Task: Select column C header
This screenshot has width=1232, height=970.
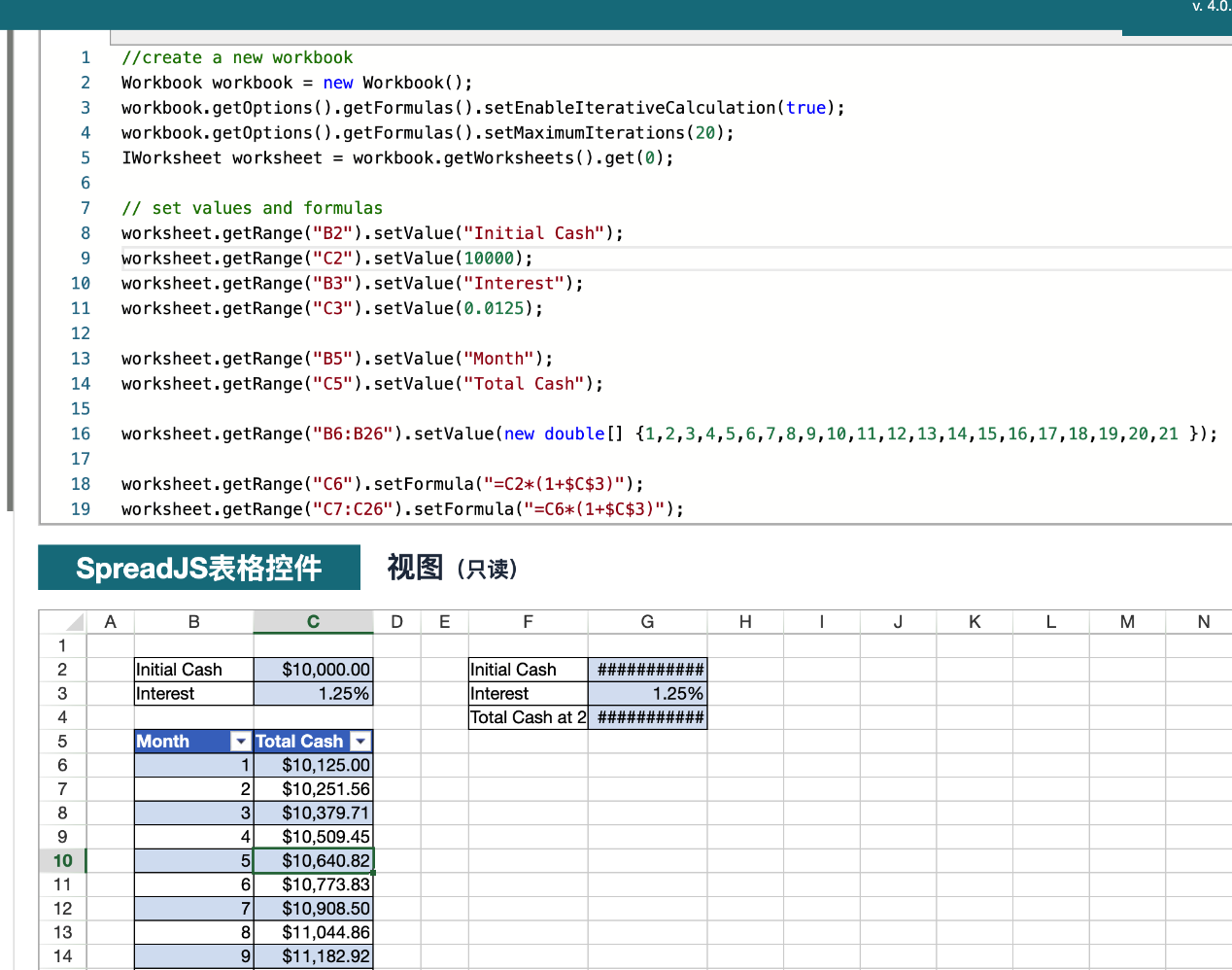Action: [313, 622]
